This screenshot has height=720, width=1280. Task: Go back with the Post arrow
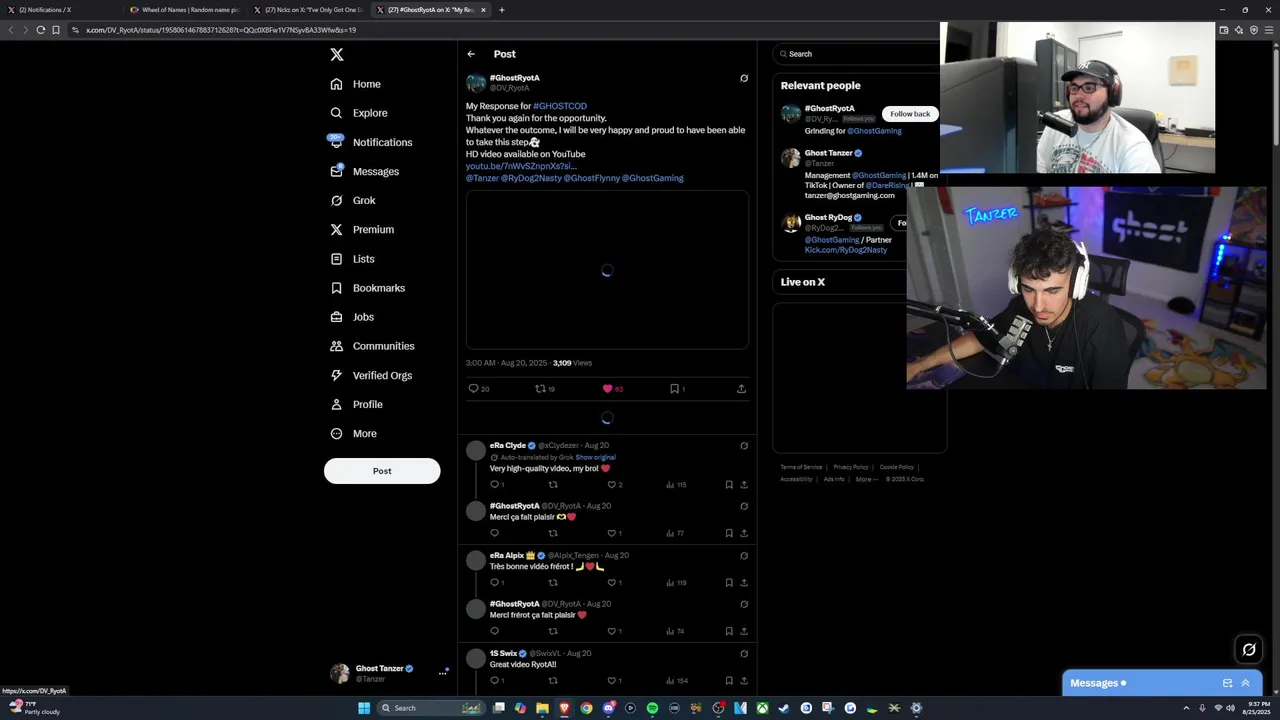(471, 54)
